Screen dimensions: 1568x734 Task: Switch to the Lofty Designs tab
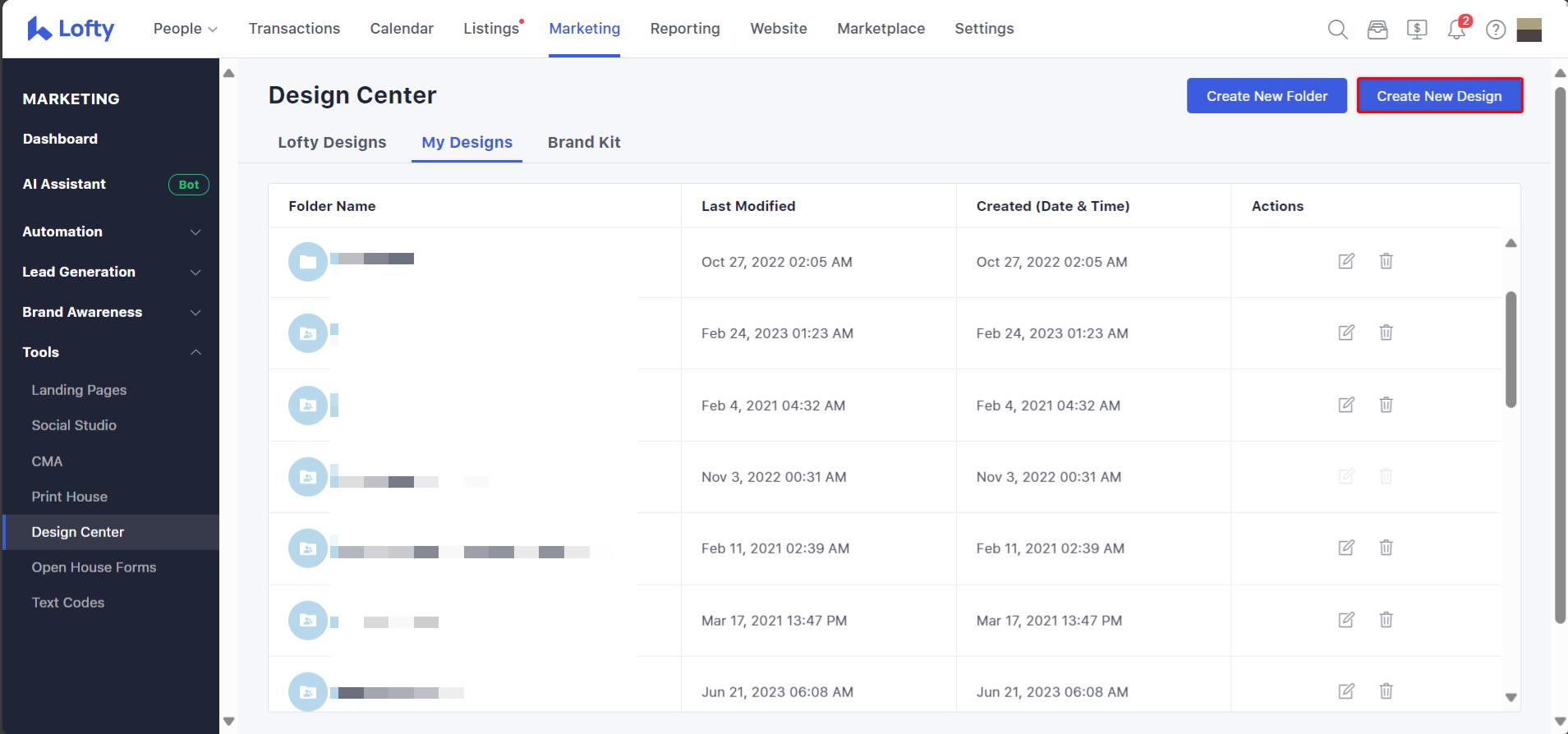[332, 142]
